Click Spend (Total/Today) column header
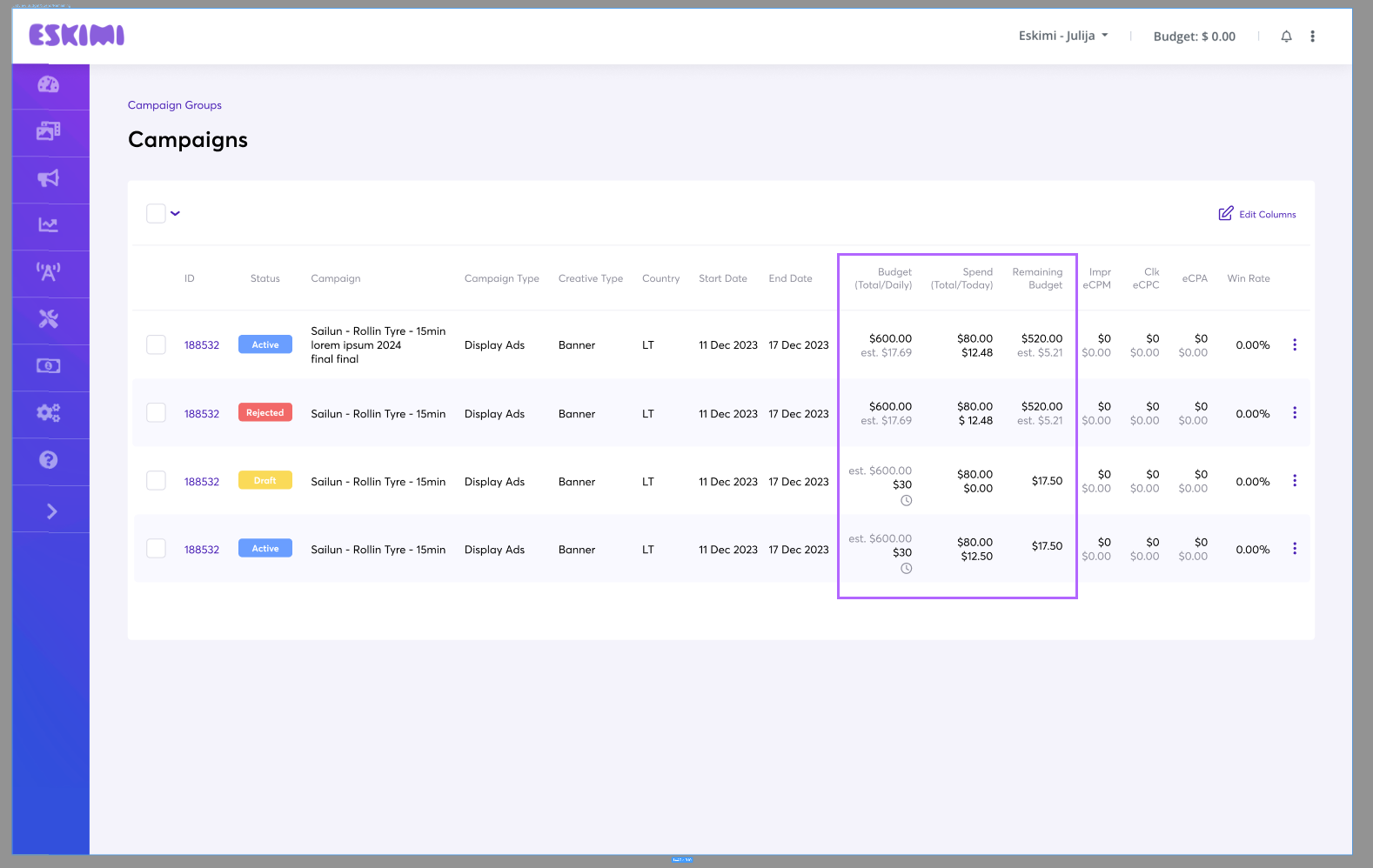The height and width of the screenshot is (868, 1373). [x=962, y=278]
